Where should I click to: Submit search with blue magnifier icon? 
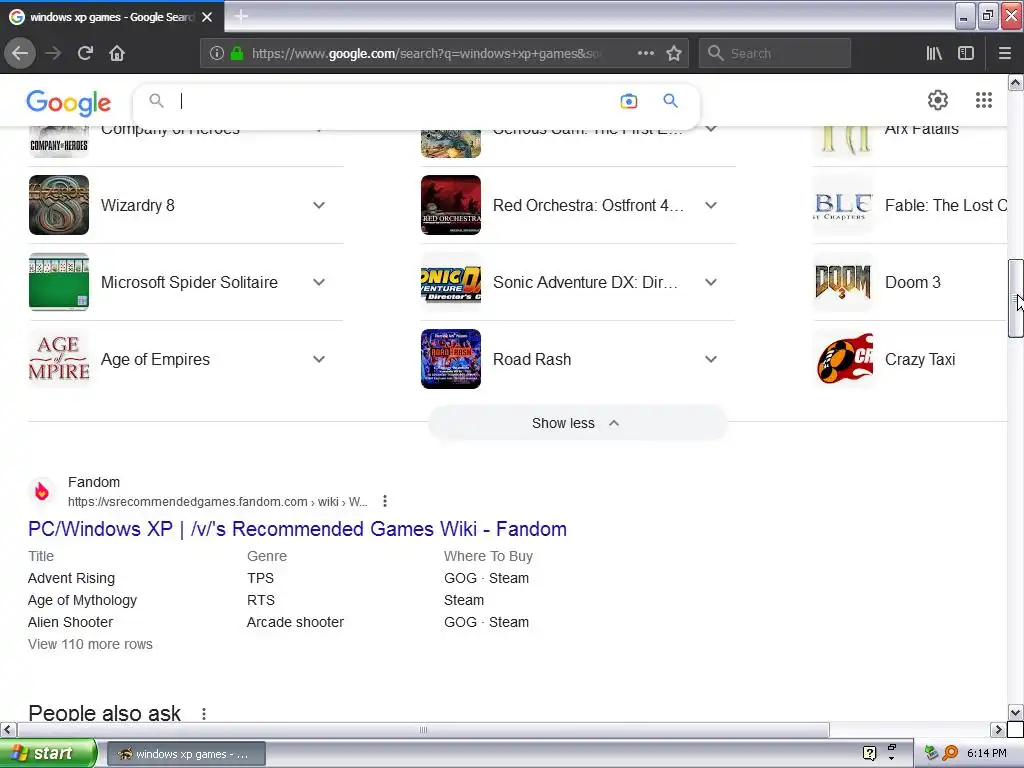tap(670, 101)
